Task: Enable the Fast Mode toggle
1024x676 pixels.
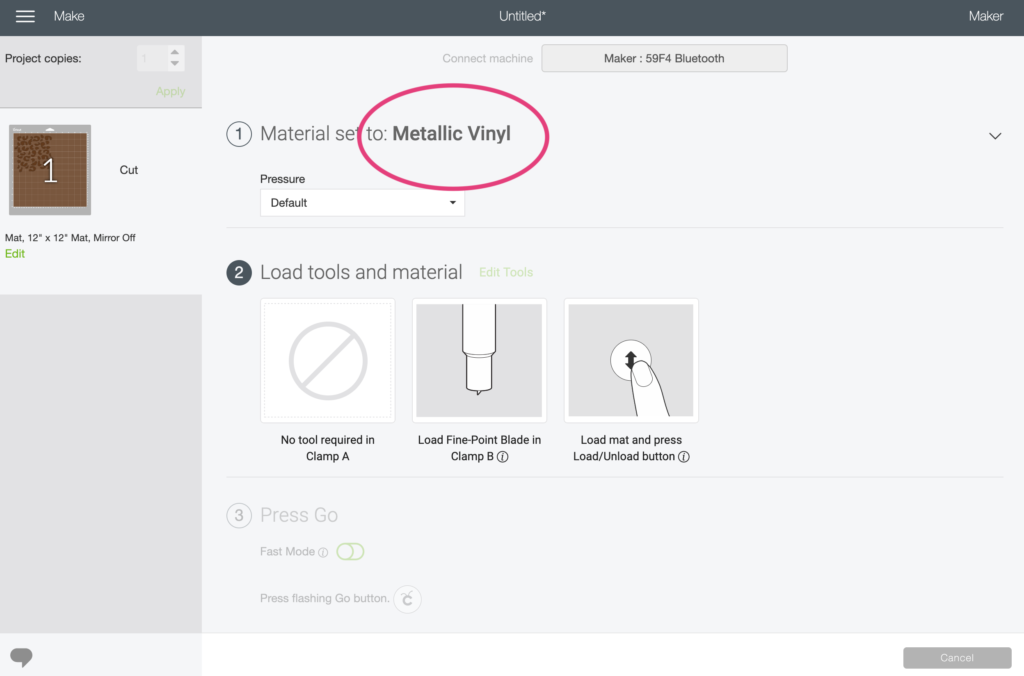Action: (x=350, y=552)
